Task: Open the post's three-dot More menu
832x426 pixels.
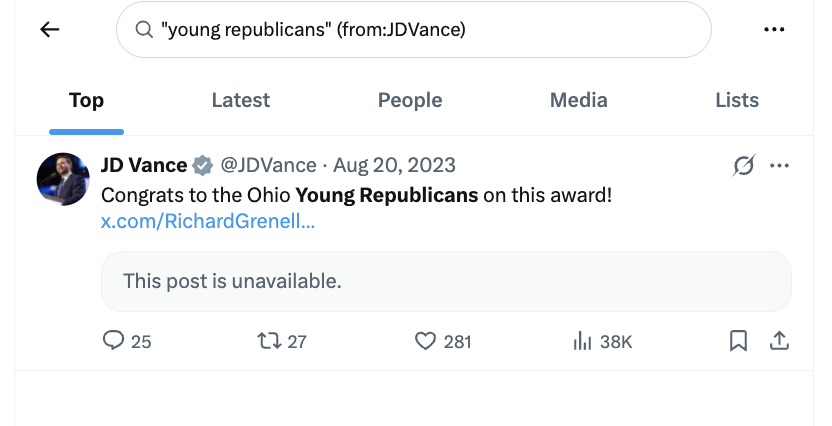Action: click(x=780, y=165)
